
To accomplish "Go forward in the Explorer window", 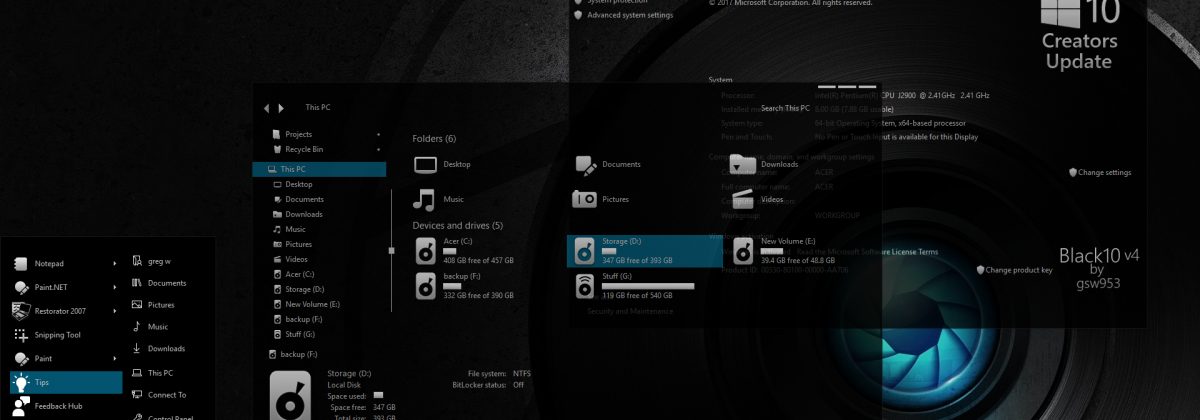I will pyautogui.click(x=282, y=107).
